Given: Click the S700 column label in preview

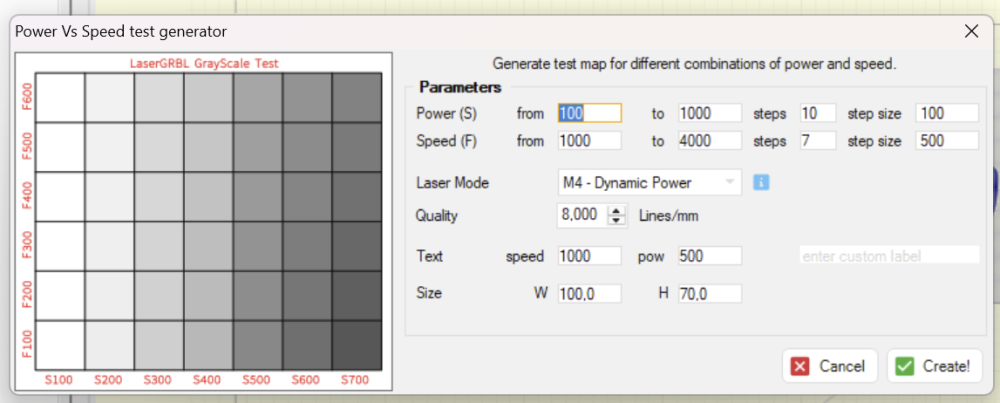Looking at the screenshot, I should coord(355,380).
